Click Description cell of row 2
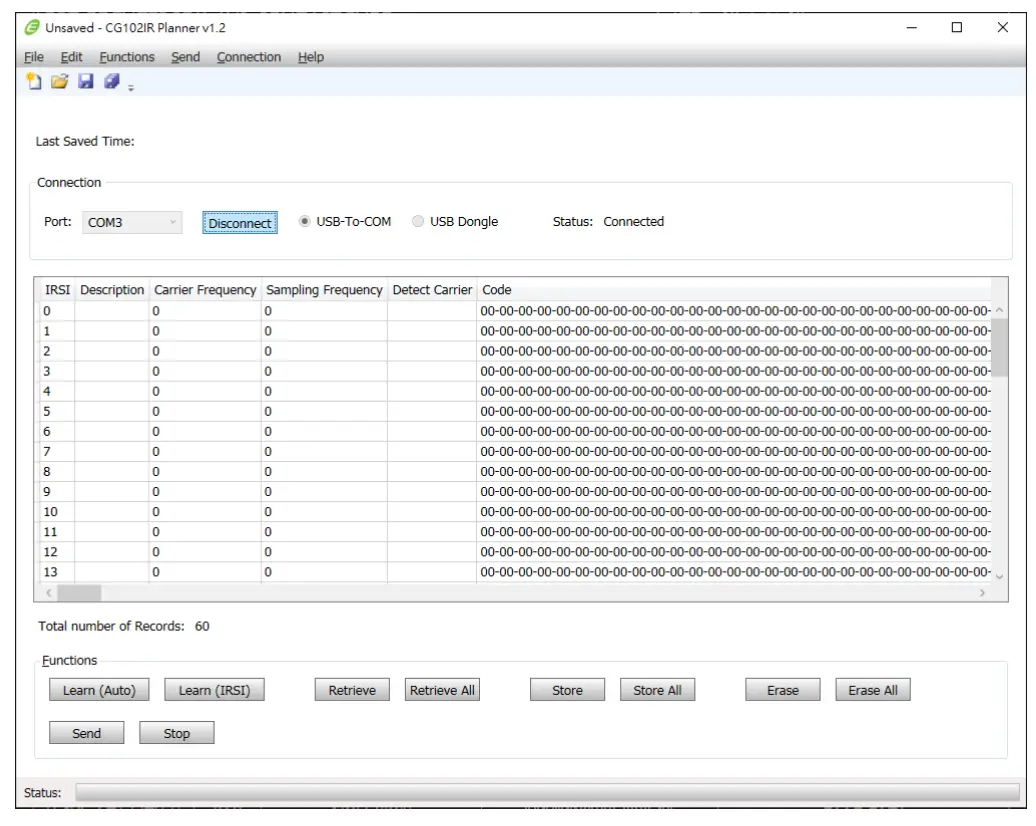The image size is (1036, 826). click(x=112, y=351)
